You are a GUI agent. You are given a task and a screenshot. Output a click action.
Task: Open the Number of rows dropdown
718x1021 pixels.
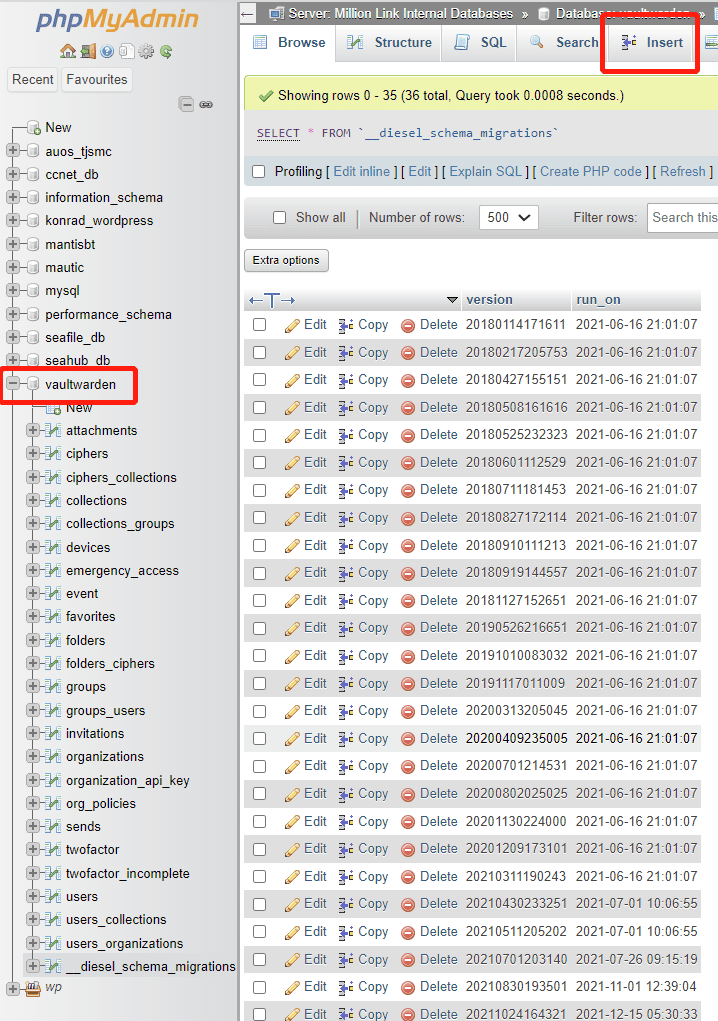click(x=508, y=217)
